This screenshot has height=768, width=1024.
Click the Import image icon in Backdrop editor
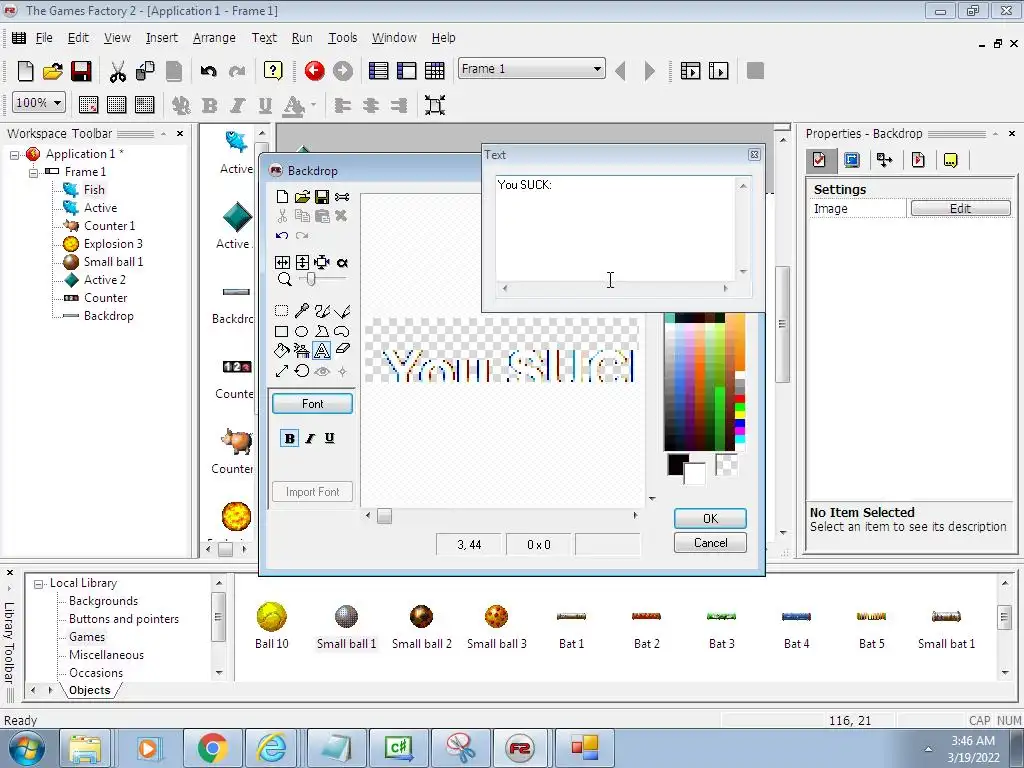coord(302,197)
